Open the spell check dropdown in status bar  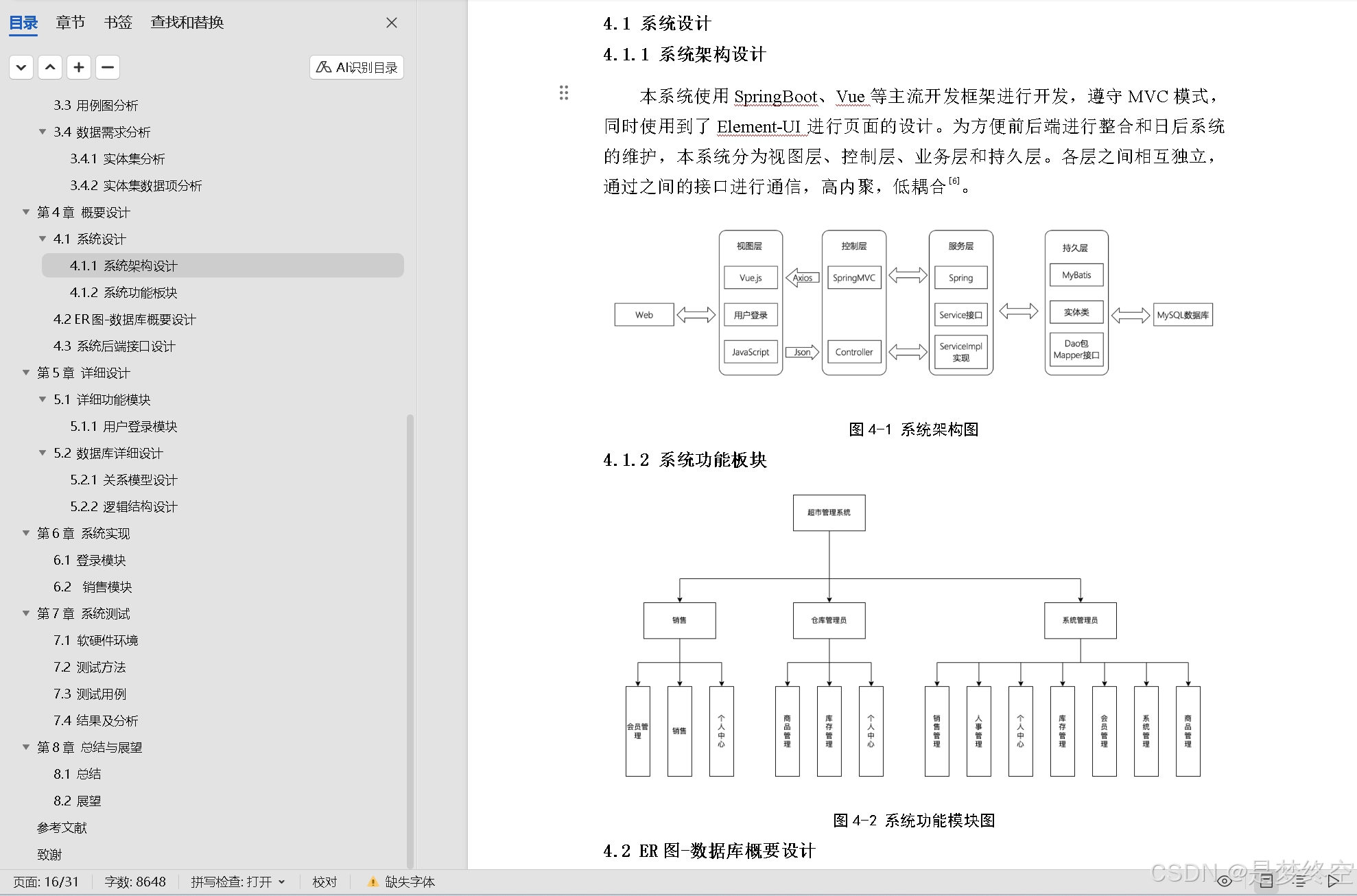(282, 882)
